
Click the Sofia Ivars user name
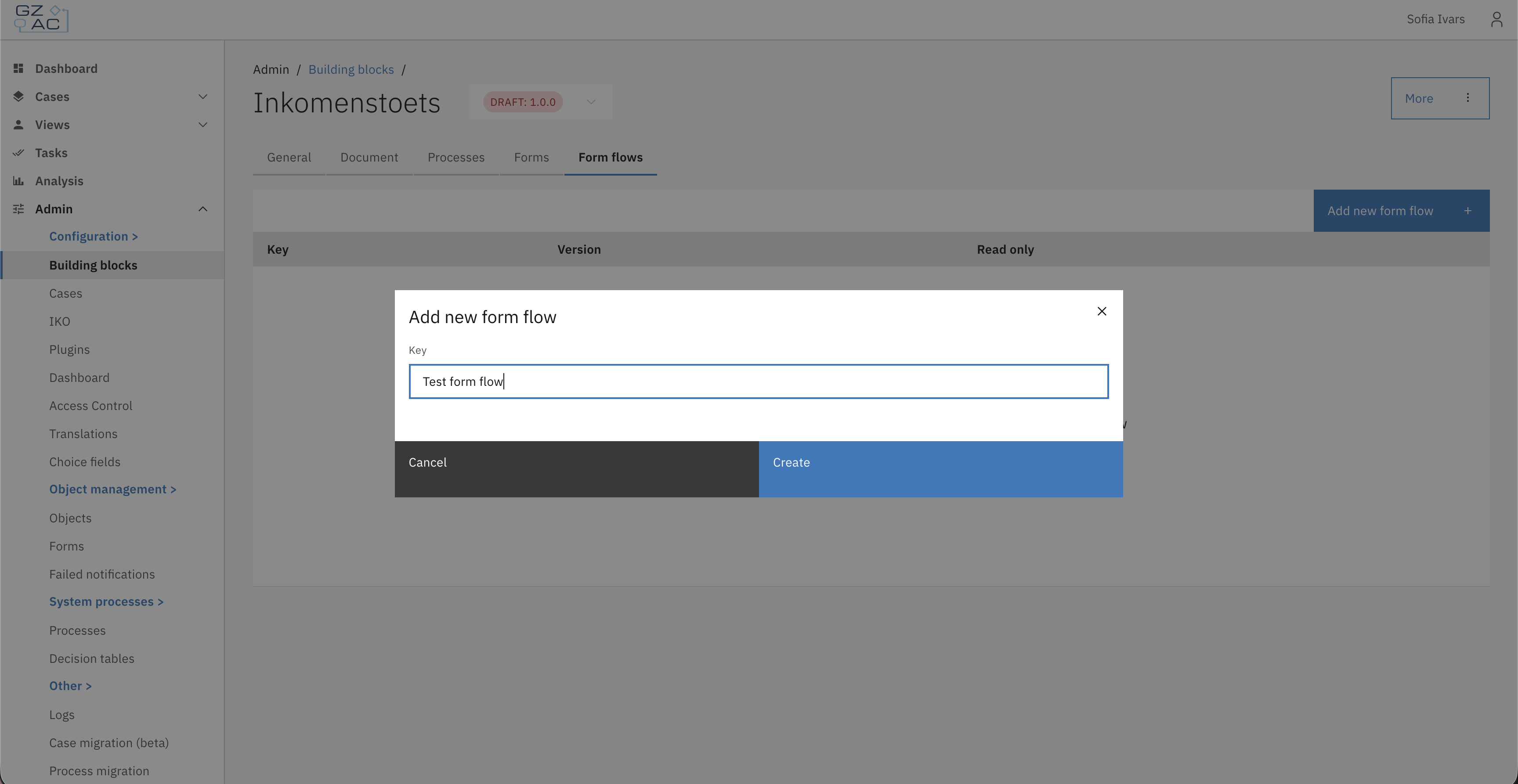pyautogui.click(x=1435, y=19)
